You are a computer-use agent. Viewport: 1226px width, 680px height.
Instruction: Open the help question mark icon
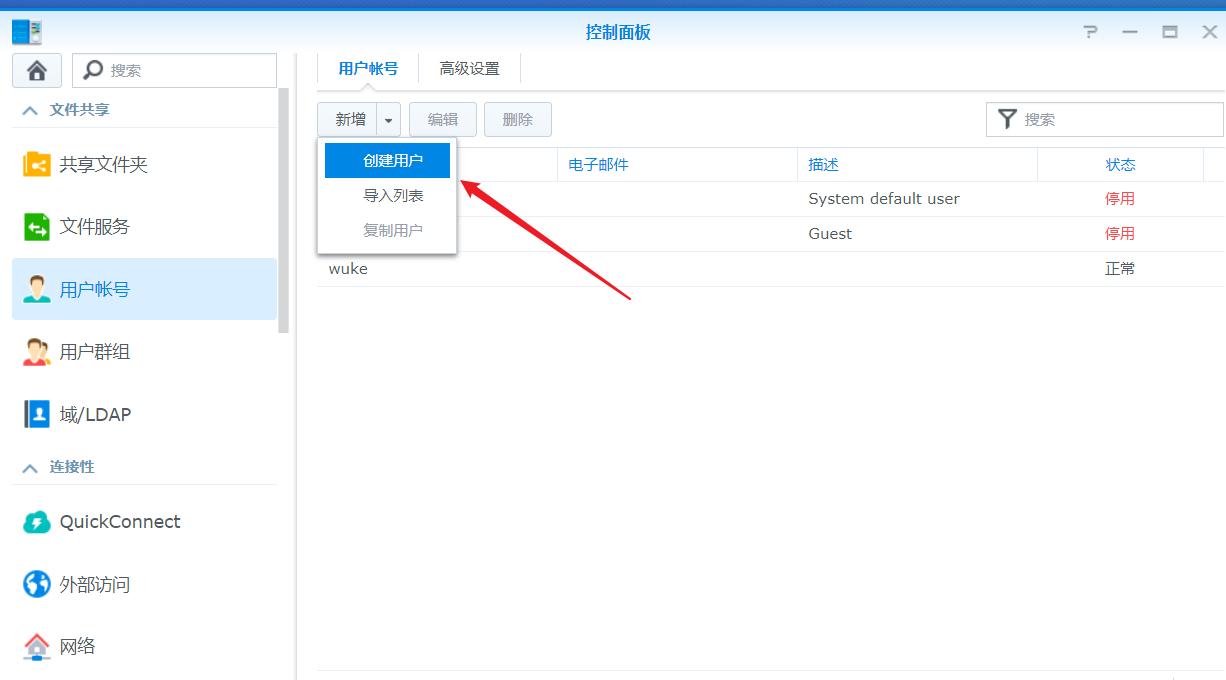pyautogui.click(x=1090, y=31)
